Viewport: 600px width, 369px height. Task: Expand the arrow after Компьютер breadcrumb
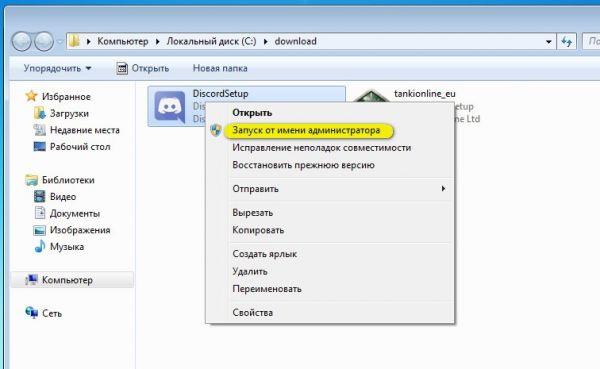tap(157, 41)
